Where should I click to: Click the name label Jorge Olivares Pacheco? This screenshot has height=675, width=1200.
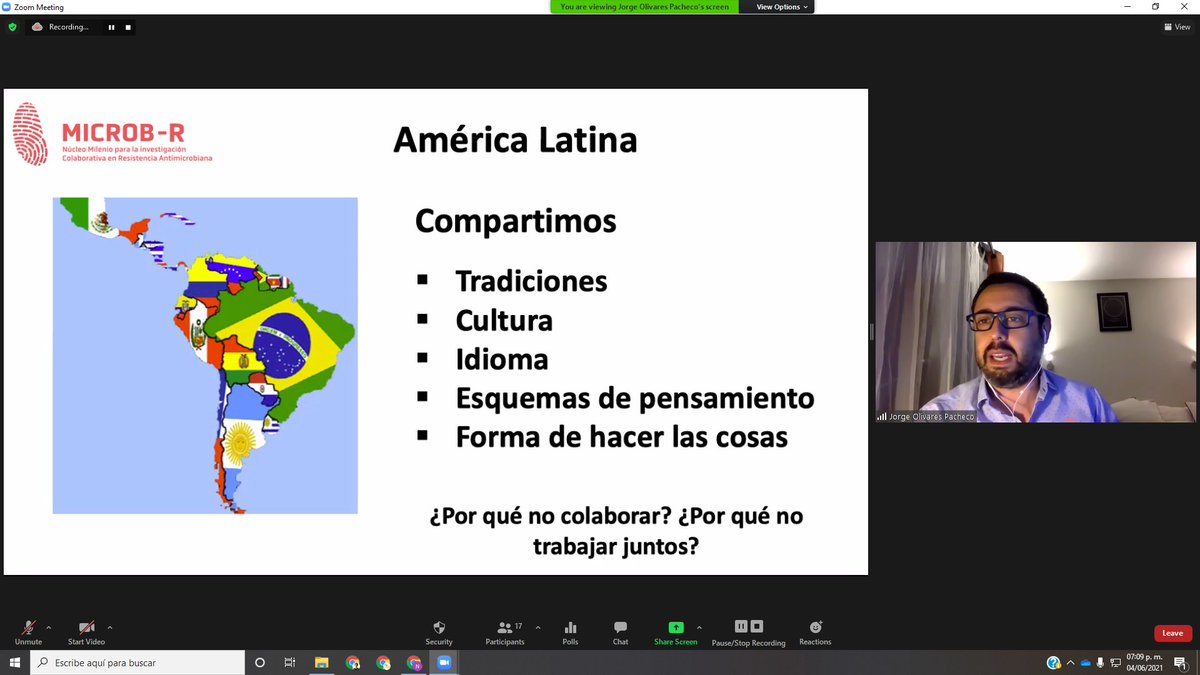[930, 416]
